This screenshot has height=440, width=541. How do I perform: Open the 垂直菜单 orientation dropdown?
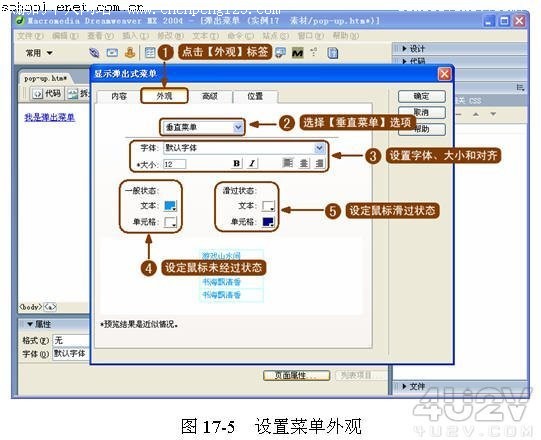202,127
